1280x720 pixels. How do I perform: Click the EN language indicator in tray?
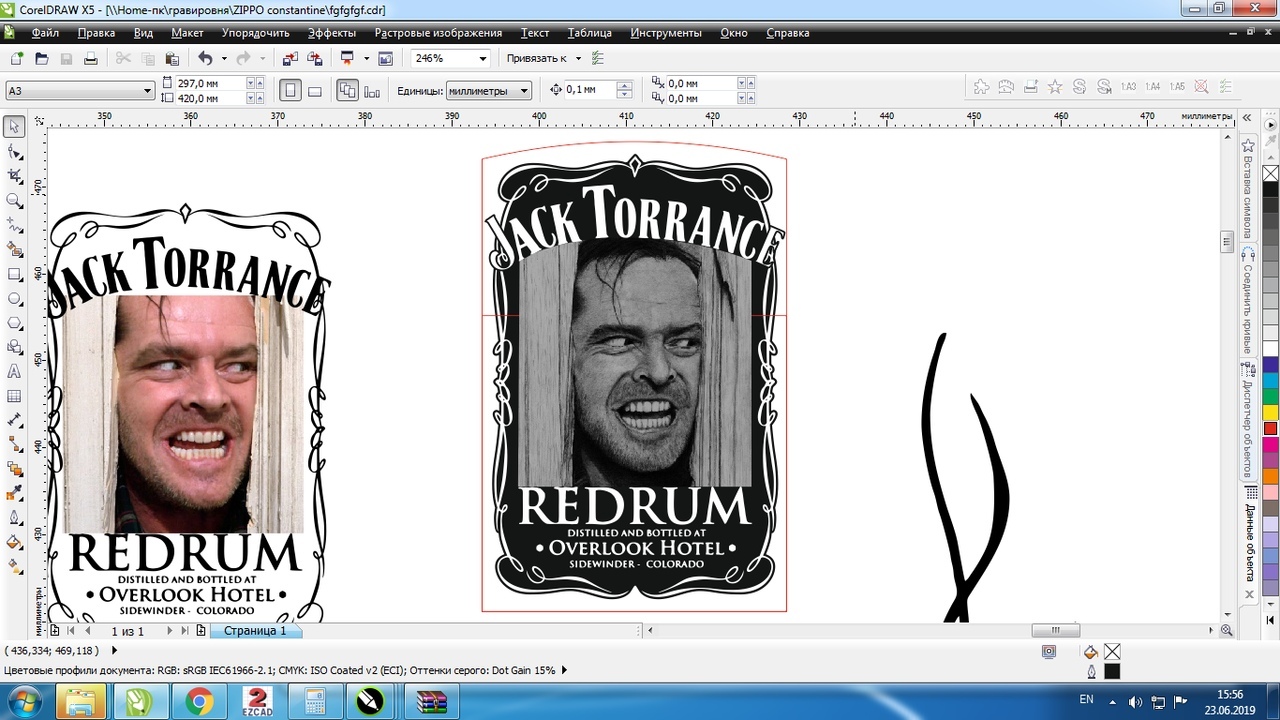1087,699
